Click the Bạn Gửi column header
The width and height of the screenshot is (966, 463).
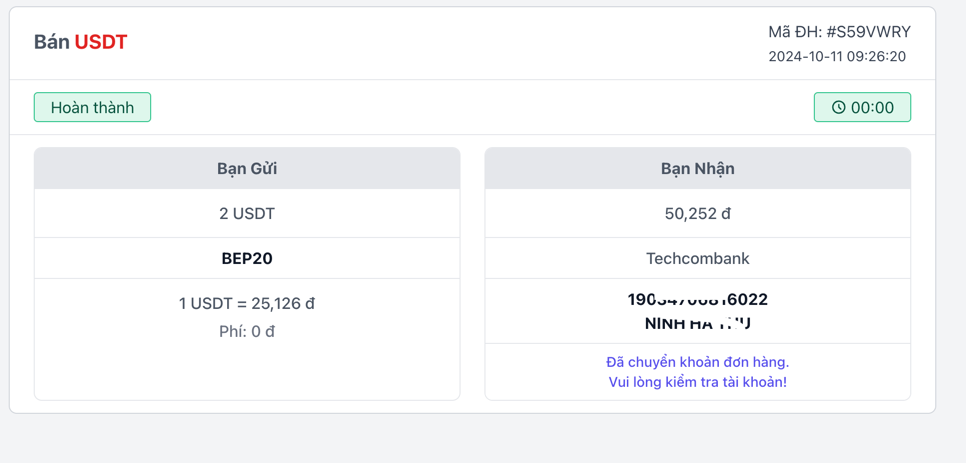(x=247, y=169)
